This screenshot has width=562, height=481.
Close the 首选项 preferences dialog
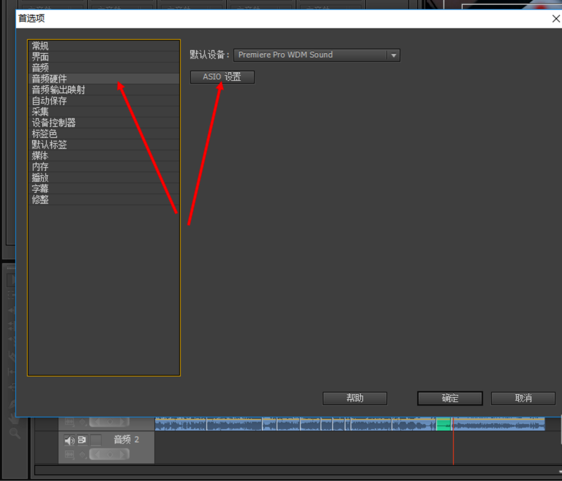point(556,19)
